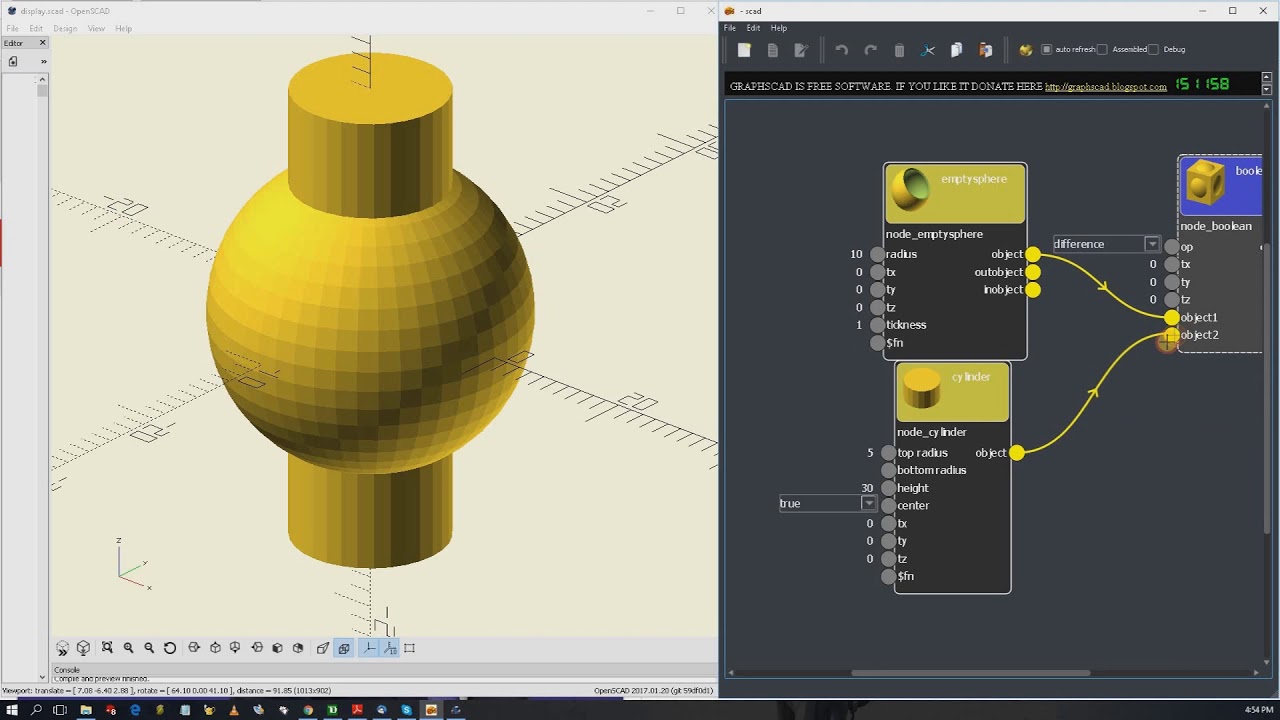
Task: Open the View menu in OpenSCAD
Action: (x=96, y=28)
